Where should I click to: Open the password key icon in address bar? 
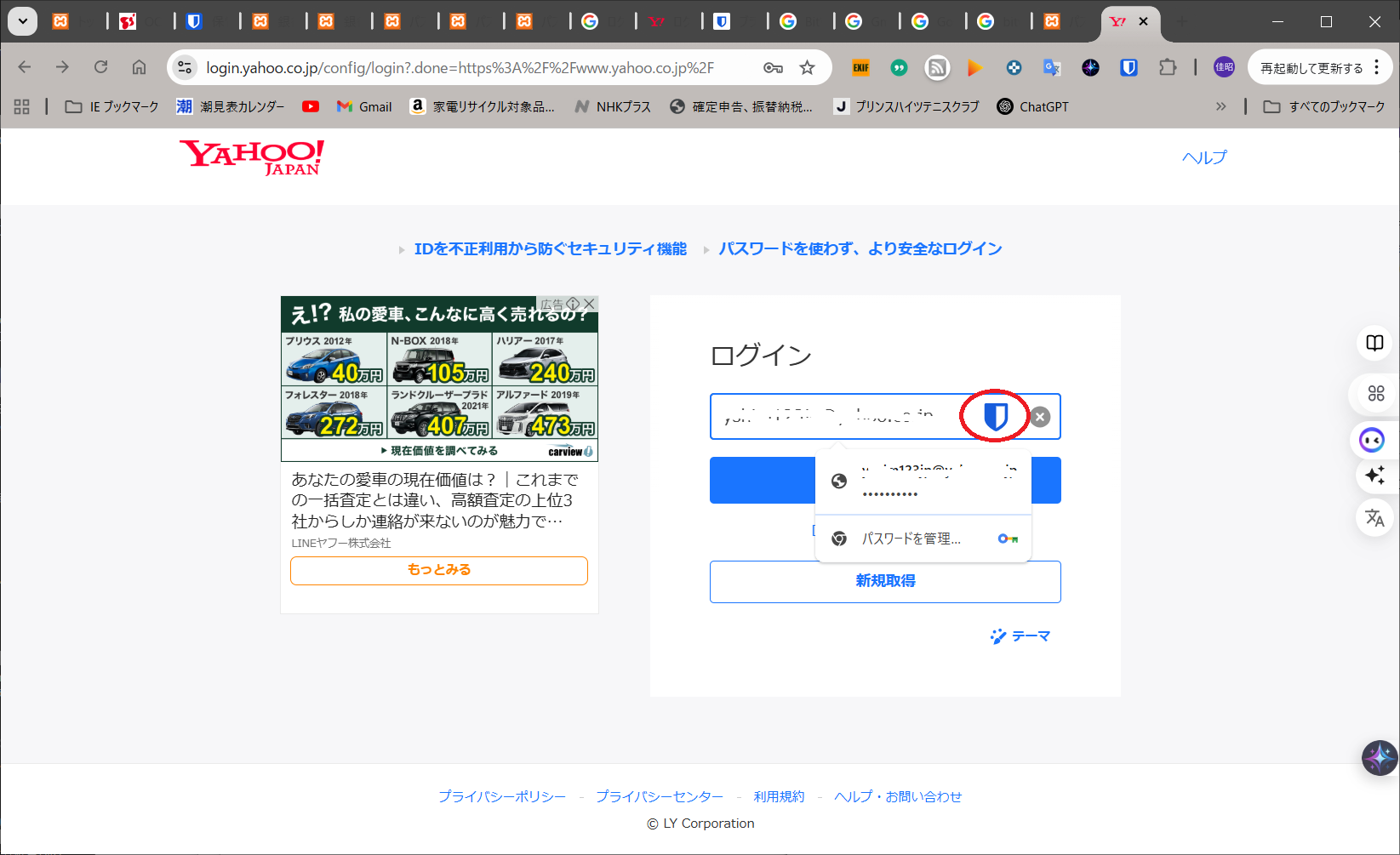[x=773, y=67]
